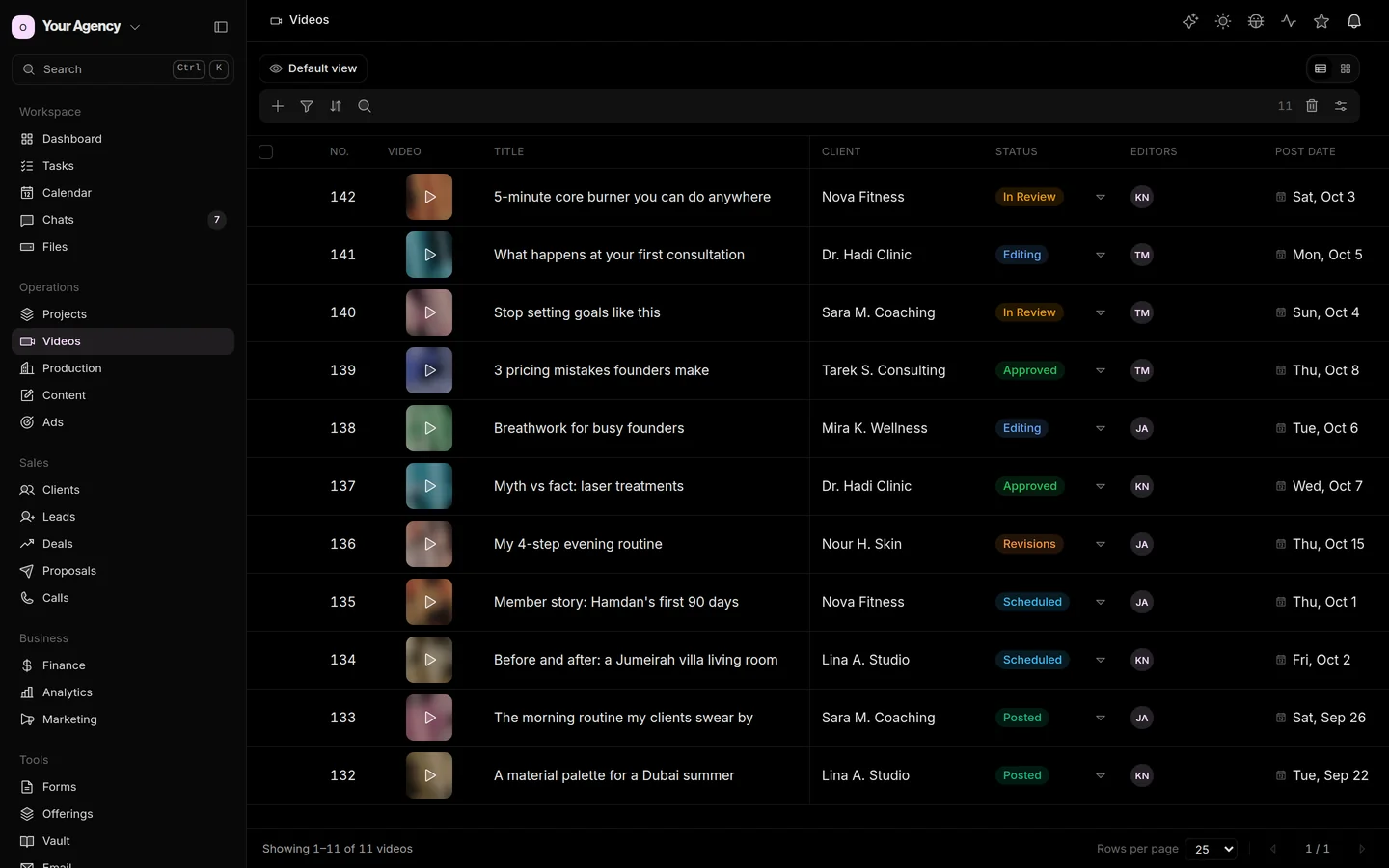Screen dimensions: 1389x868
Task: Tick the select-all checkbox in table header
Action: pos(266,151)
